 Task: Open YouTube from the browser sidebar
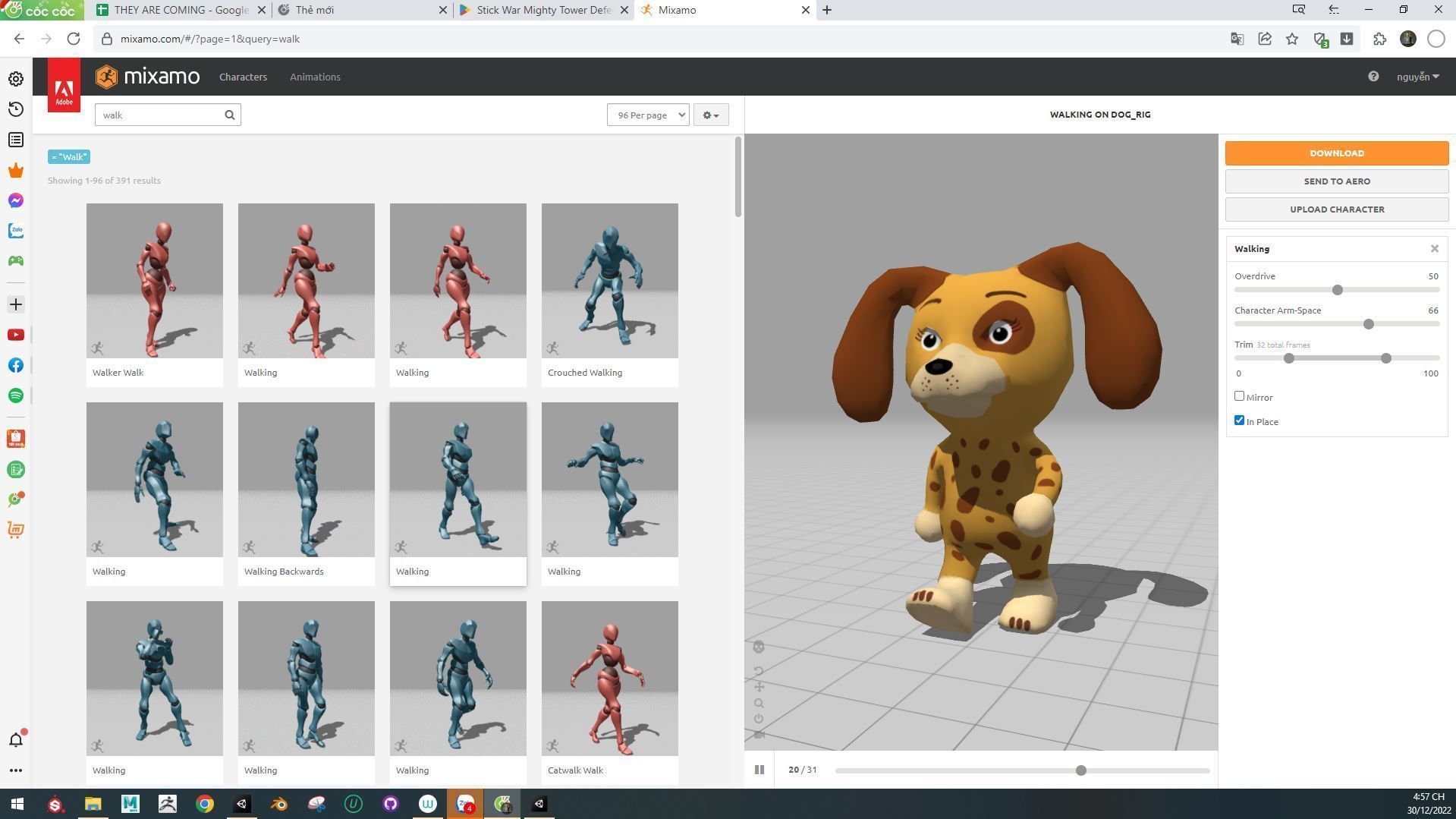point(16,335)
